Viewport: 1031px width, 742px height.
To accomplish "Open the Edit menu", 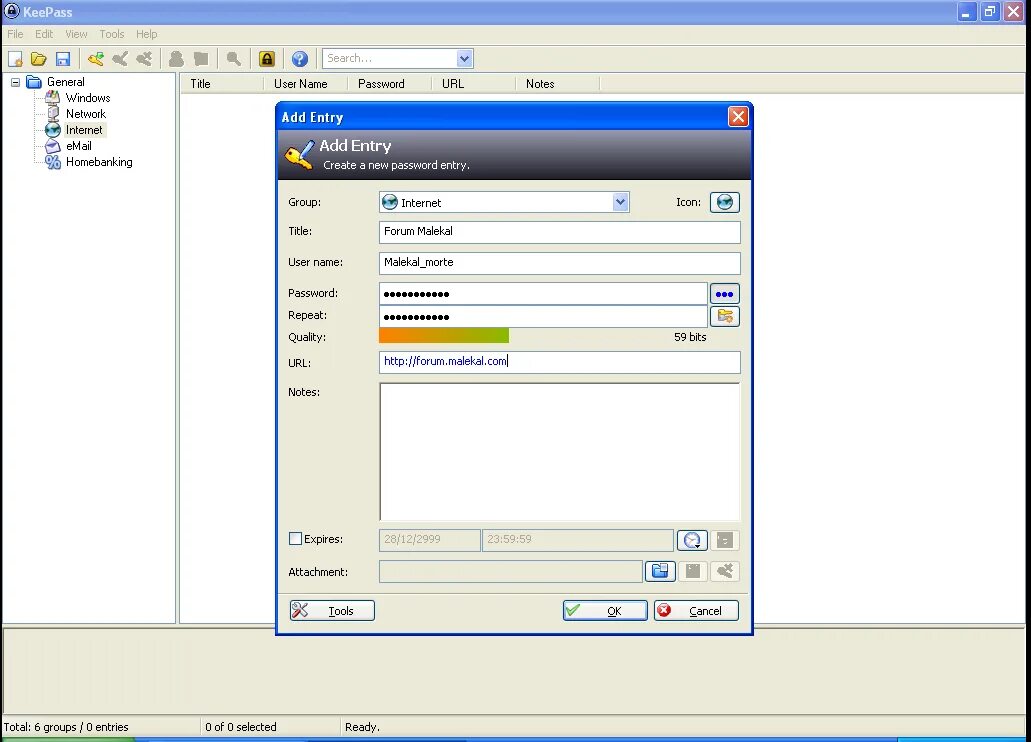I will [44, 34].
